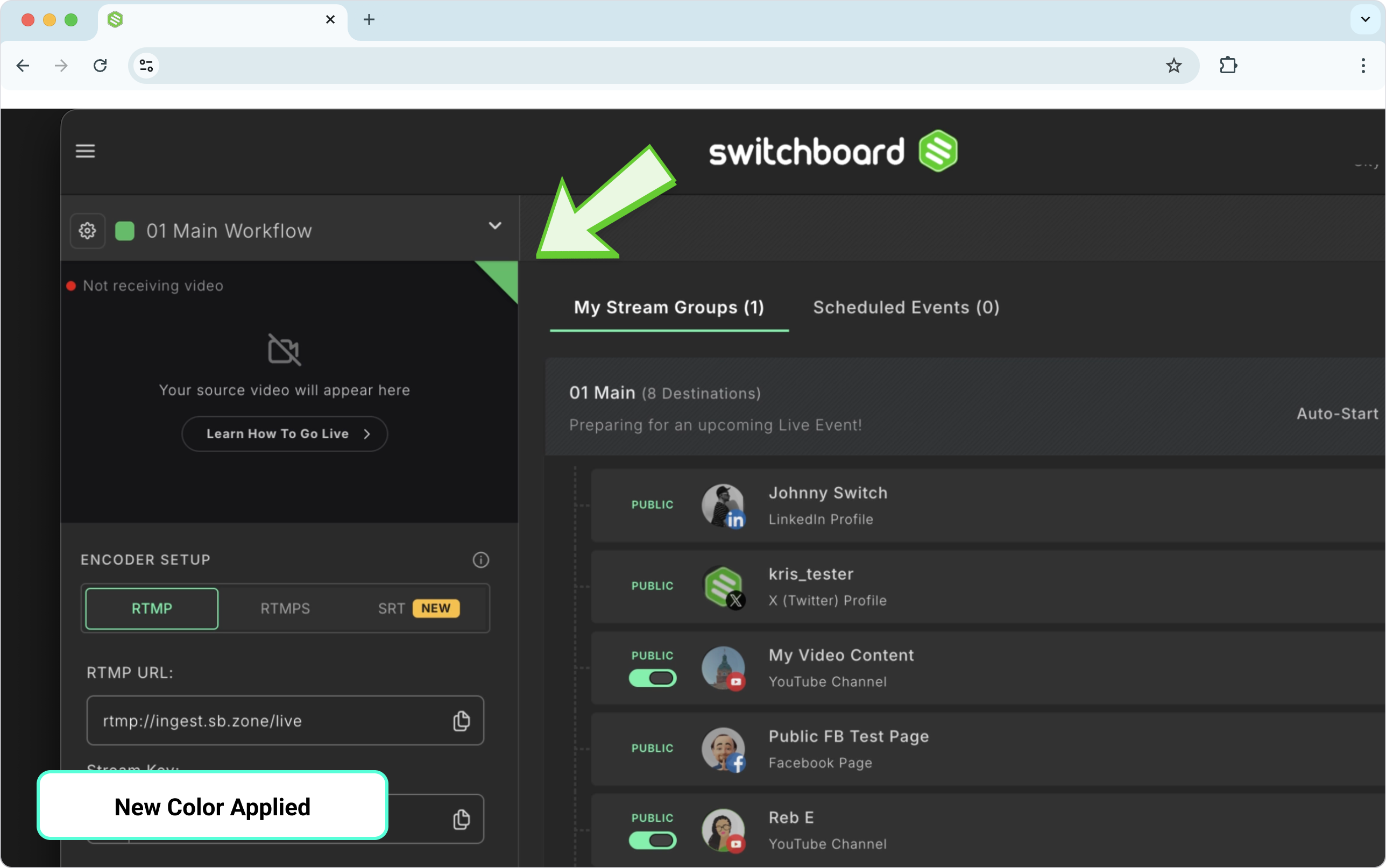
Task: Click Learn How To Go Live button
Action: coord(285,433)
